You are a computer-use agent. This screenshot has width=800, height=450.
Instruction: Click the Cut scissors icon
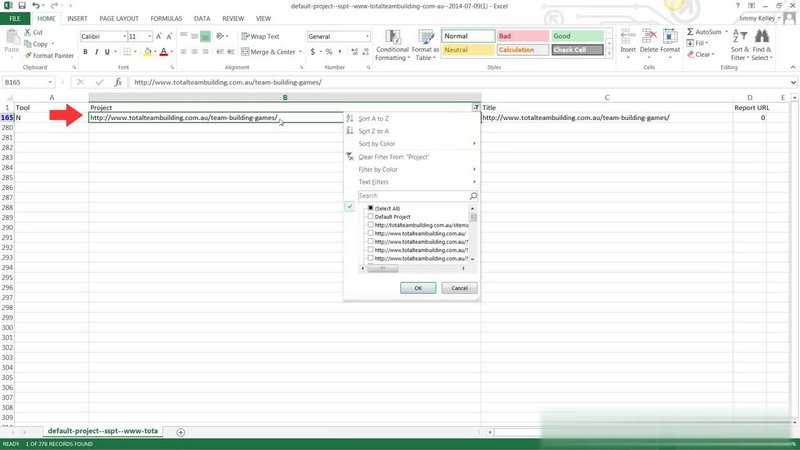tap(28, 32)
